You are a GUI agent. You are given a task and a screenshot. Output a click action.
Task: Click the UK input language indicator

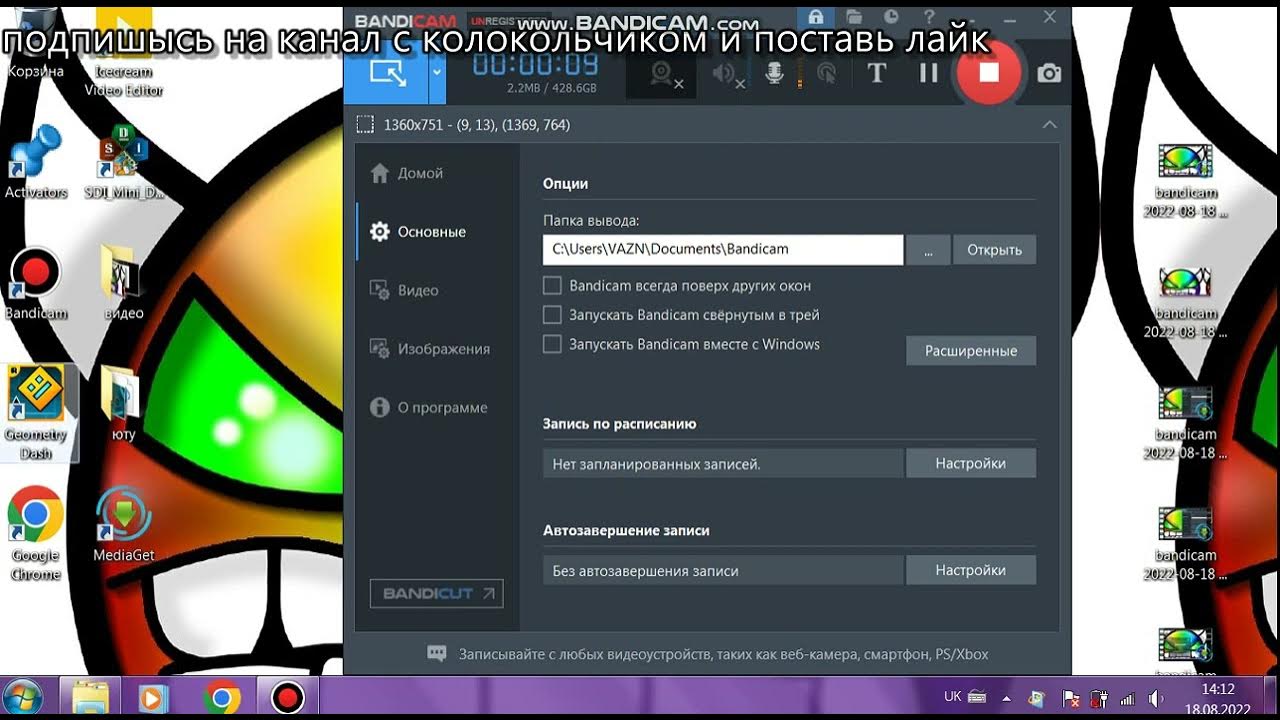[953, 696]
